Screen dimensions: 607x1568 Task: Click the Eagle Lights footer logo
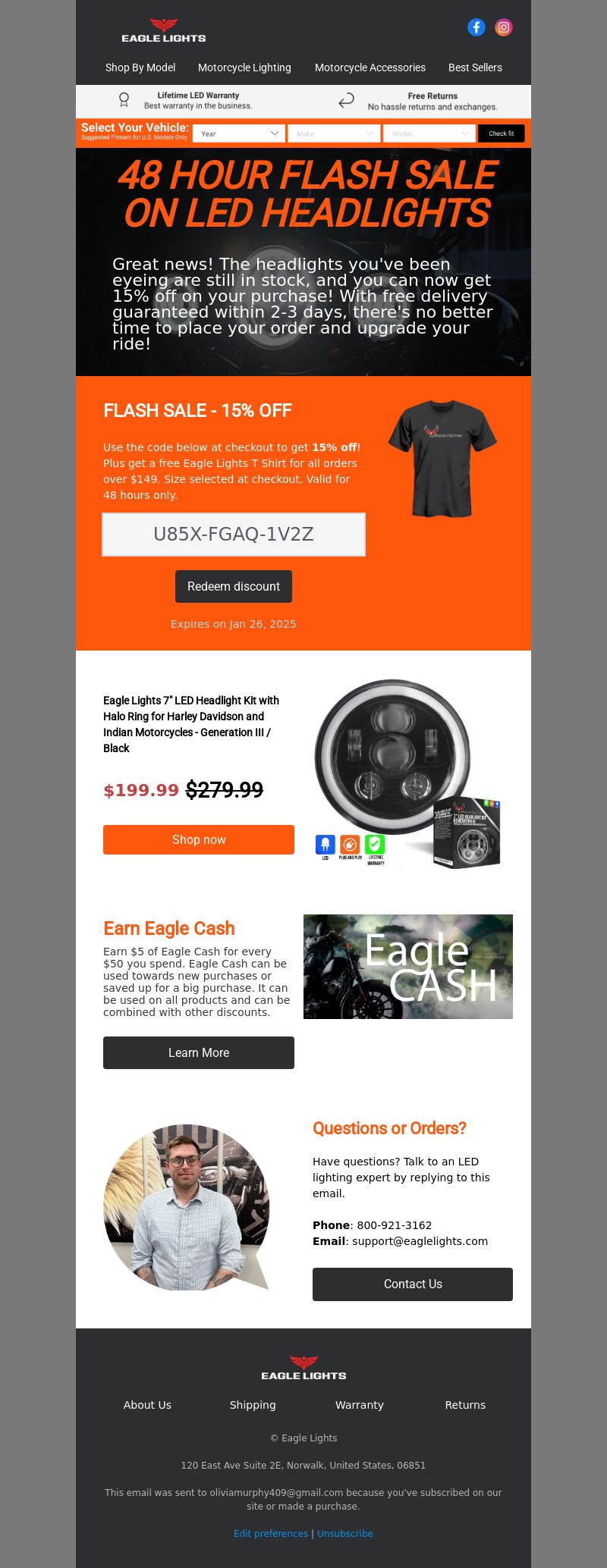pyautogui.click(x=303, y=1368)
